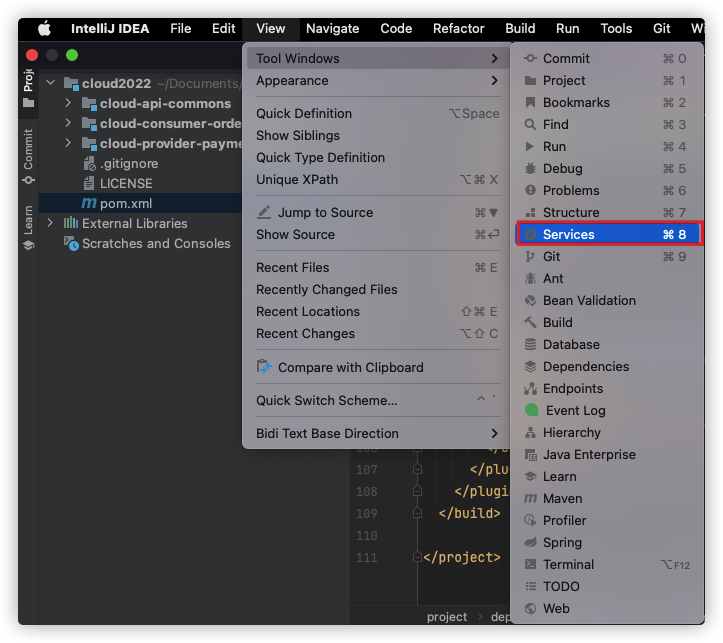The height and width of the screenshot is (643, 723).
Task: Click the Run play icon
Action: [530, 147]
